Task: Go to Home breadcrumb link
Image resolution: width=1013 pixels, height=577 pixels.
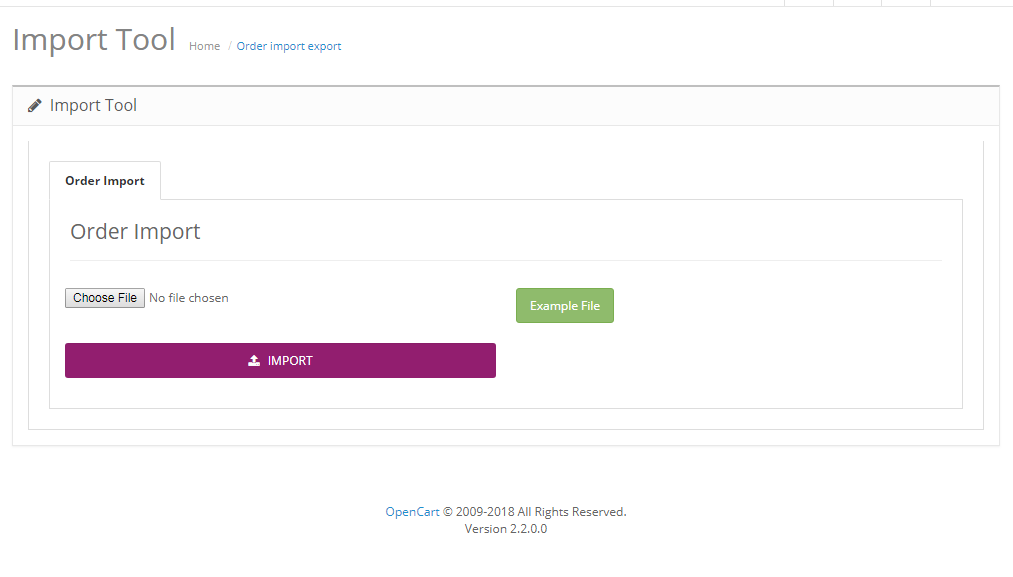Action: click(x=204, y=46)
